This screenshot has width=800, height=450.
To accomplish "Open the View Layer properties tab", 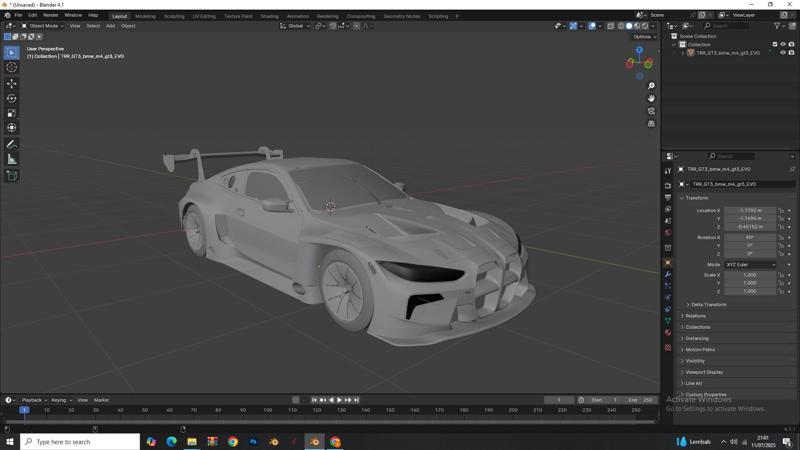I will point(668,209).
